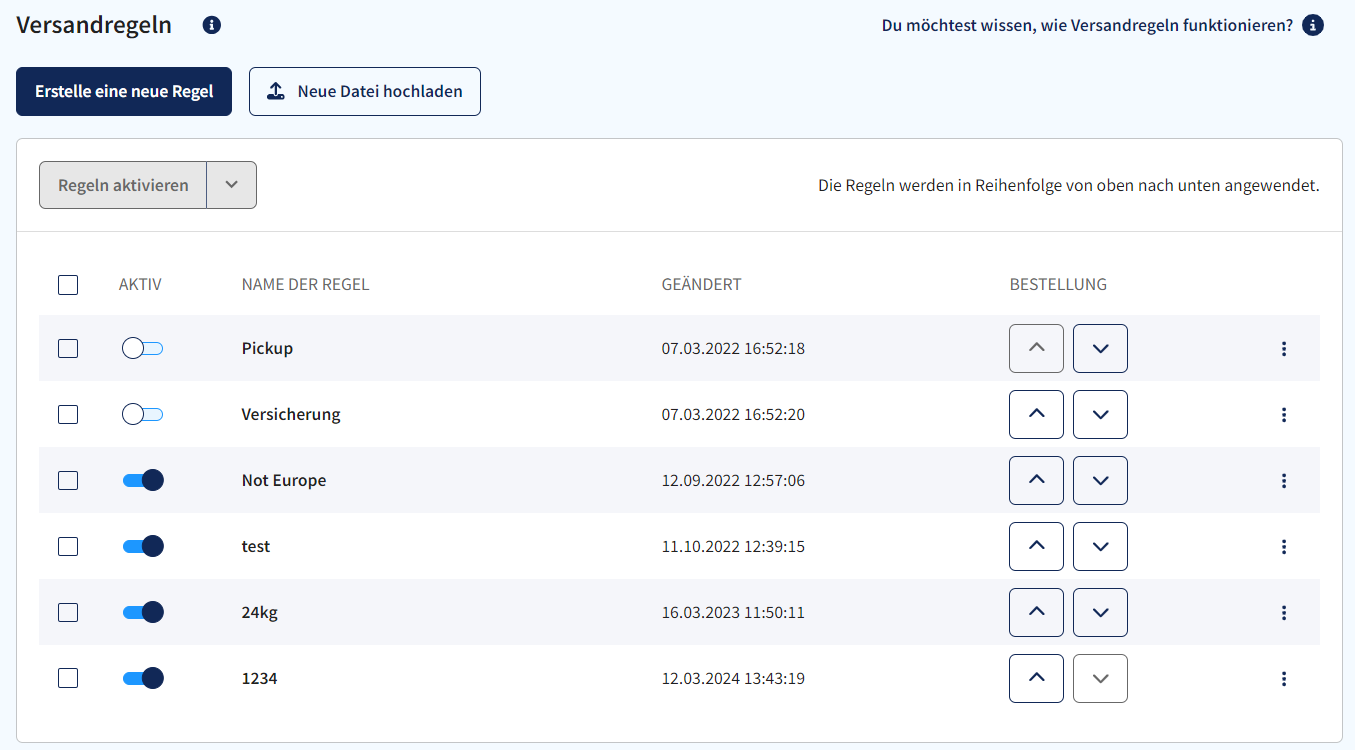
Task: Click the rule name 'Versicherung'
Action: tap(291, 414)
